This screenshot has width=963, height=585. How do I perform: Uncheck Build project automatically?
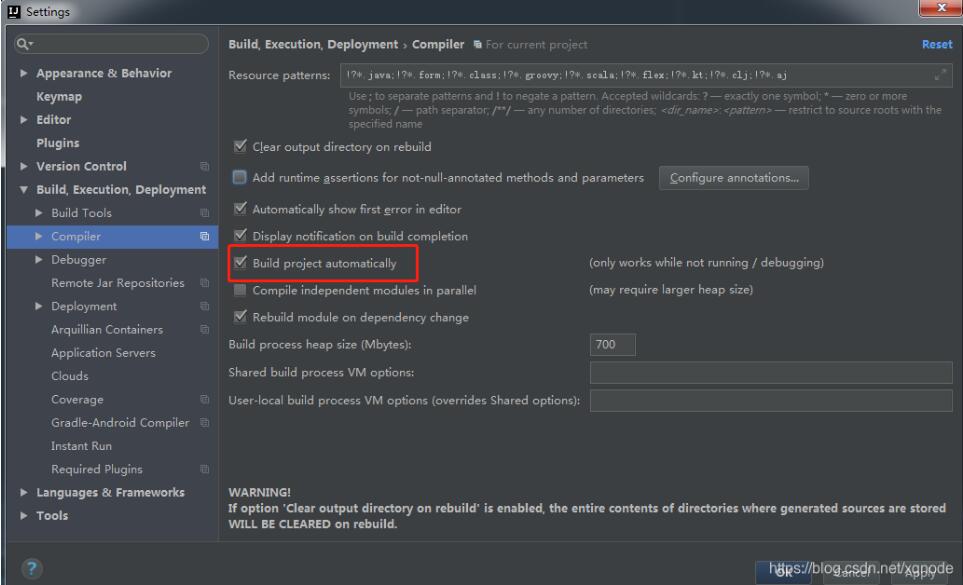[x=240, y=263]
